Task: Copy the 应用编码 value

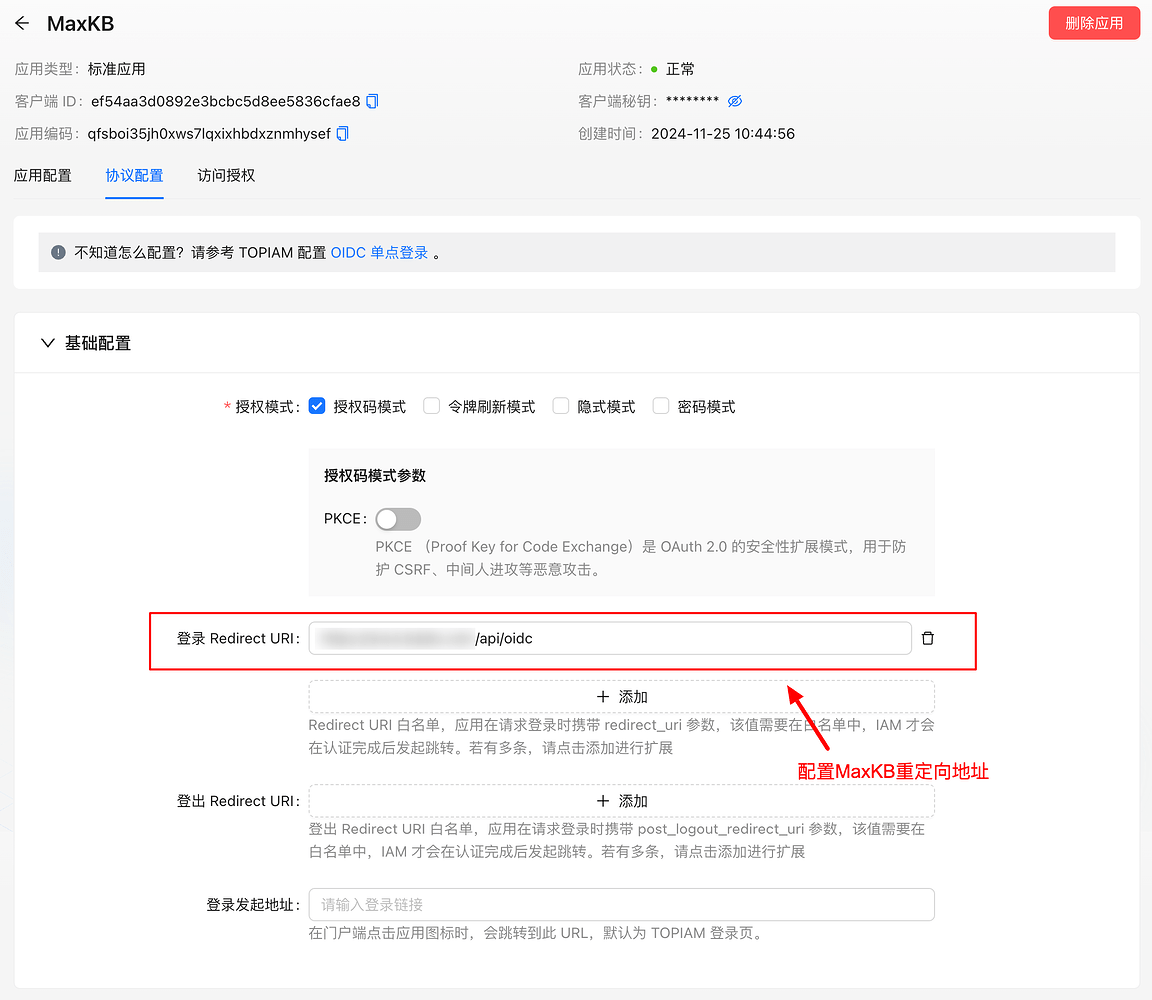Action: coord(342,132)
